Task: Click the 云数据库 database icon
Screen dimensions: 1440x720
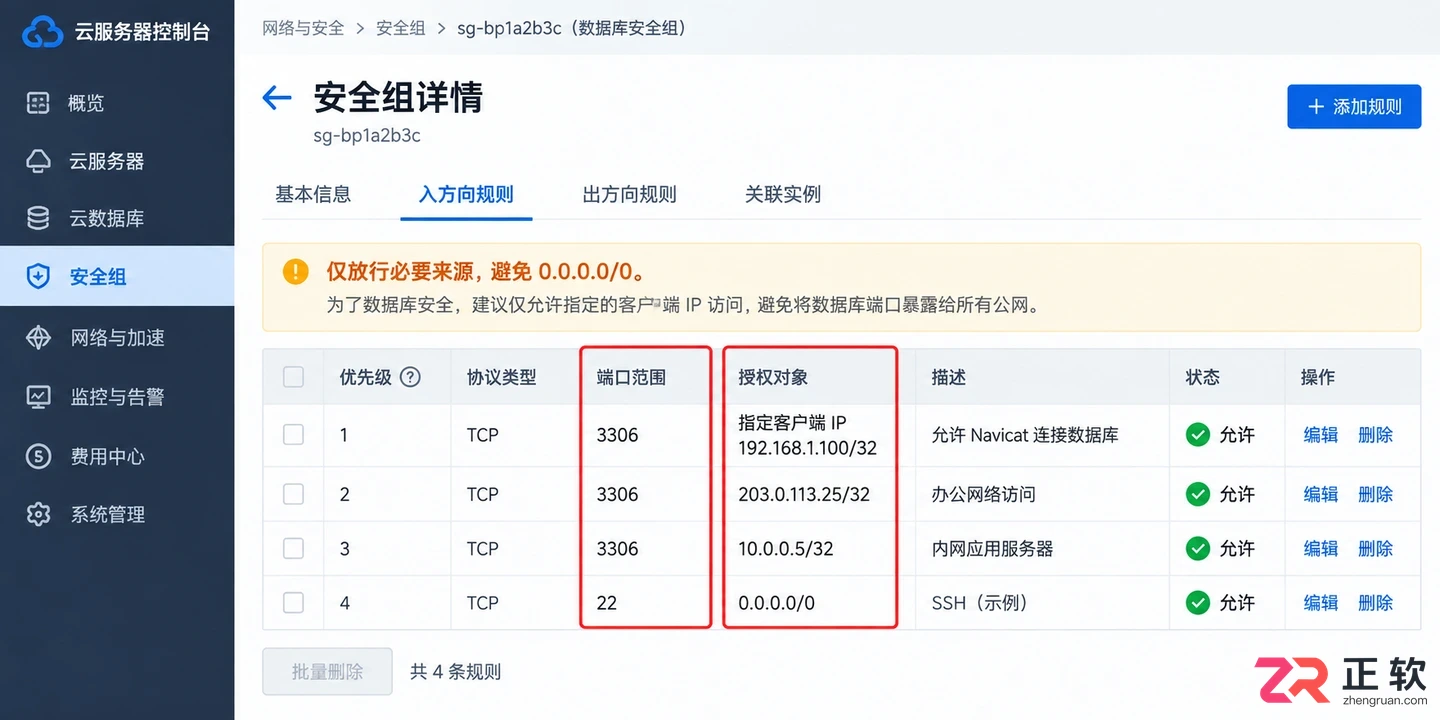Action: [x=38, y=218]
